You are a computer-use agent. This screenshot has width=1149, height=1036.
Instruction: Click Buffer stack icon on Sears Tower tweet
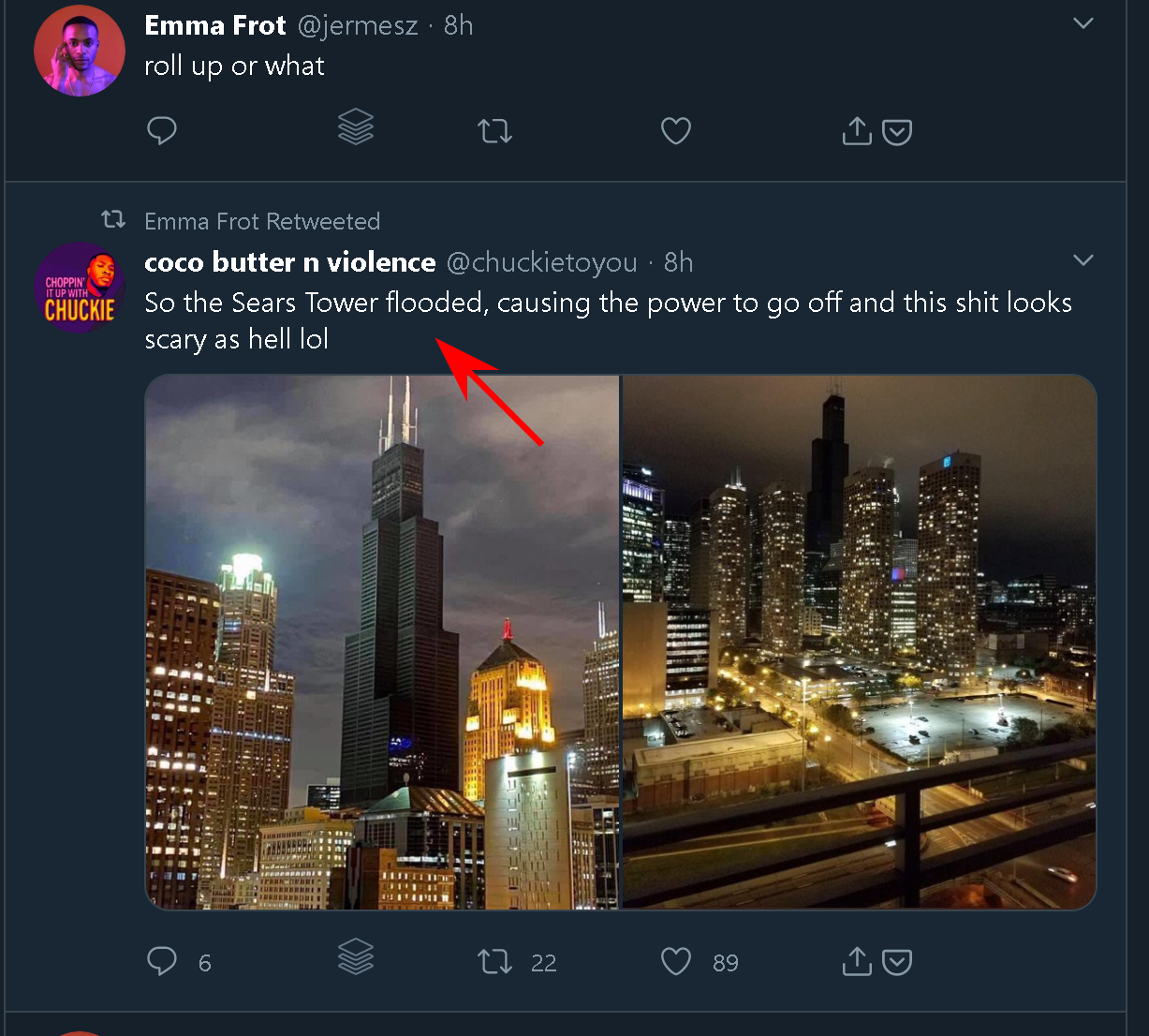pyautogui.click(x=356, y=957)
